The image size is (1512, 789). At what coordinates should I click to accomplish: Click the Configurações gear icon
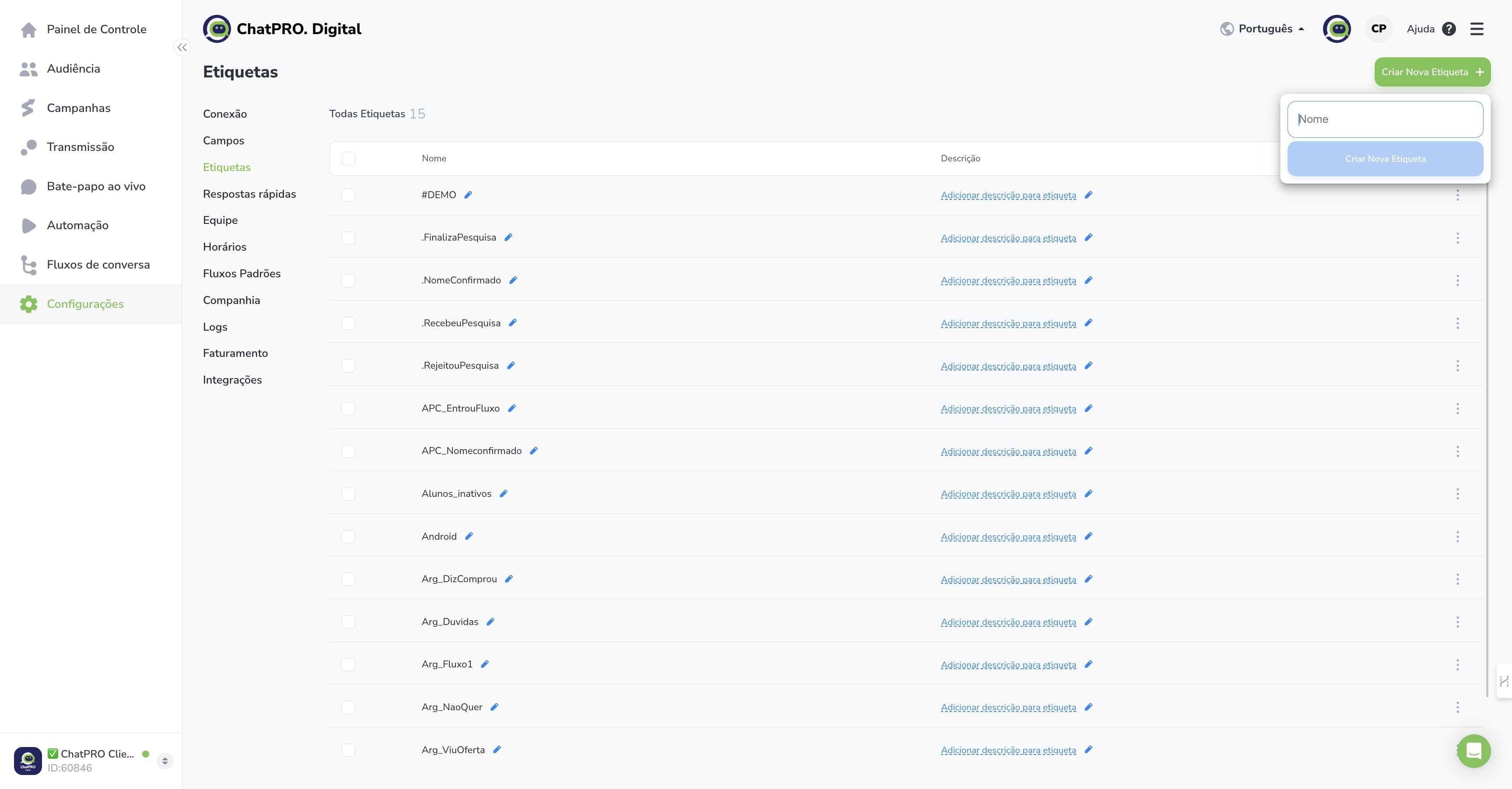click(28, 304)
